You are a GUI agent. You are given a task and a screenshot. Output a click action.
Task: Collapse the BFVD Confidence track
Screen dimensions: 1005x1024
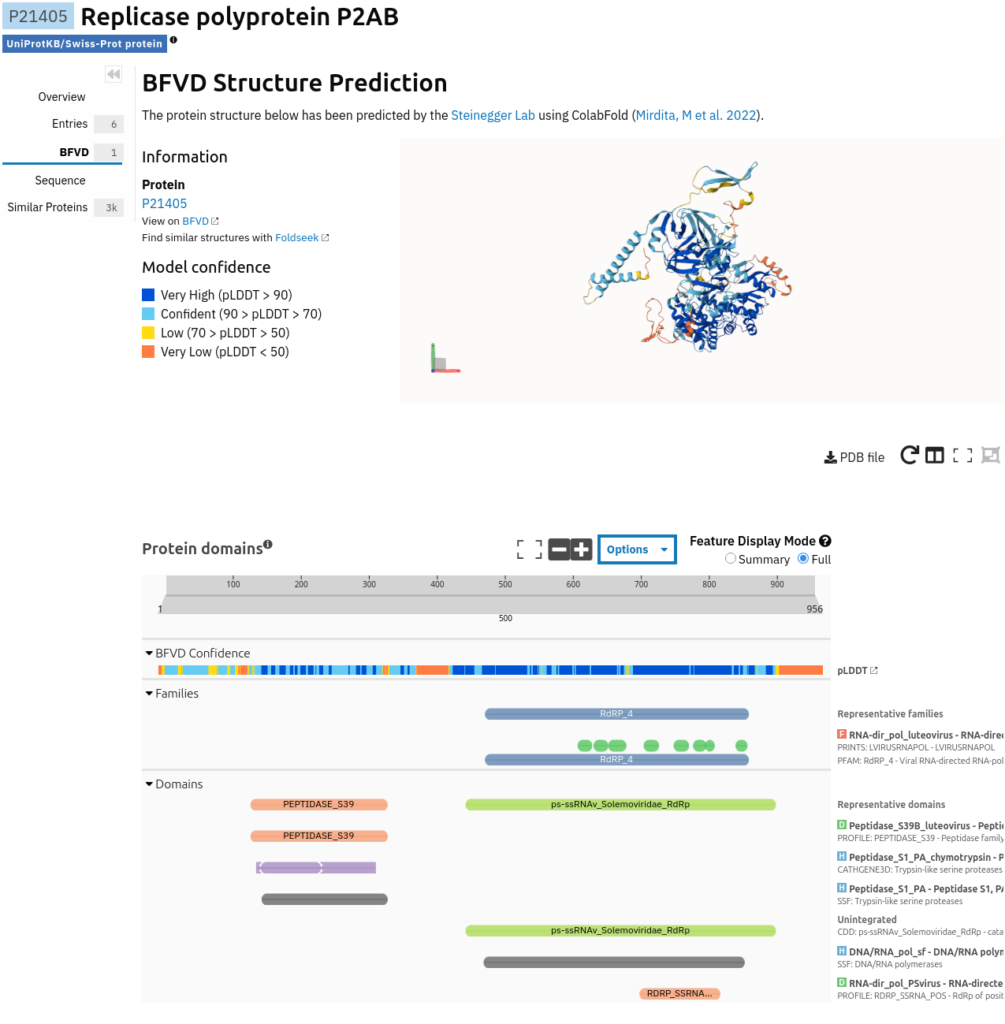(149, 653)
